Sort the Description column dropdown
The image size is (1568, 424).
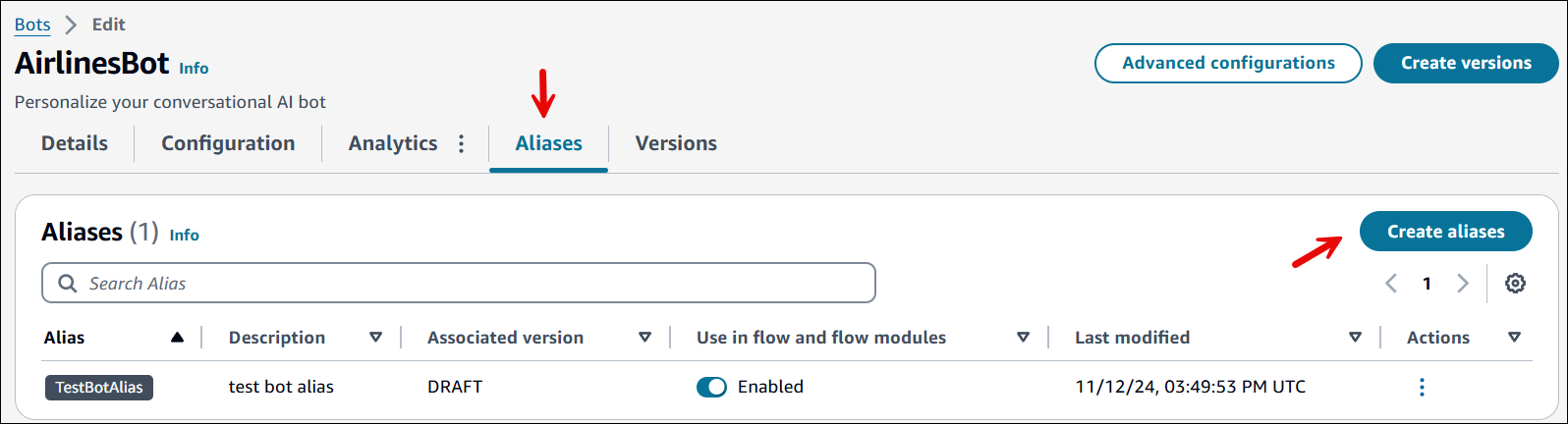375,338
